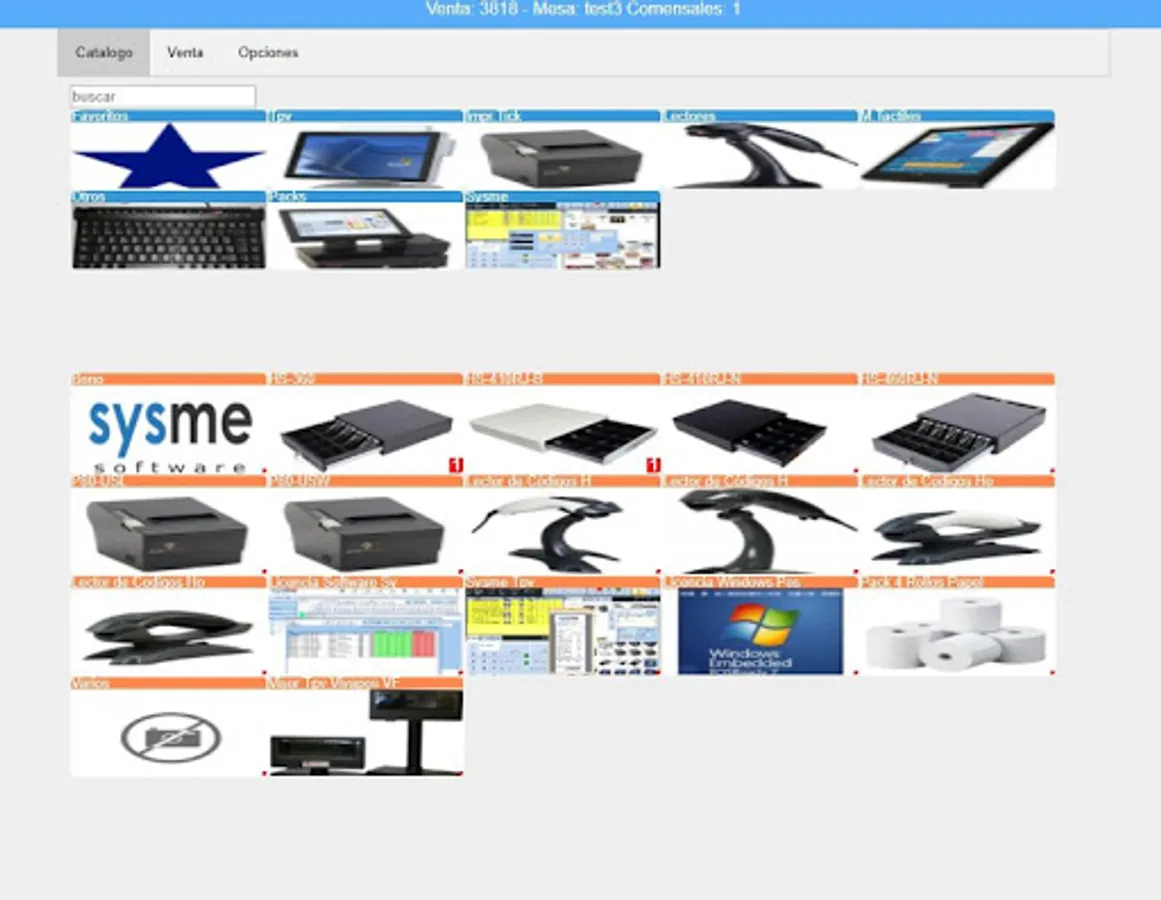Open the Tpv touchscreen terminal category
The image size is (1161, 900).
pyautogui.click(x=366, y=150)
